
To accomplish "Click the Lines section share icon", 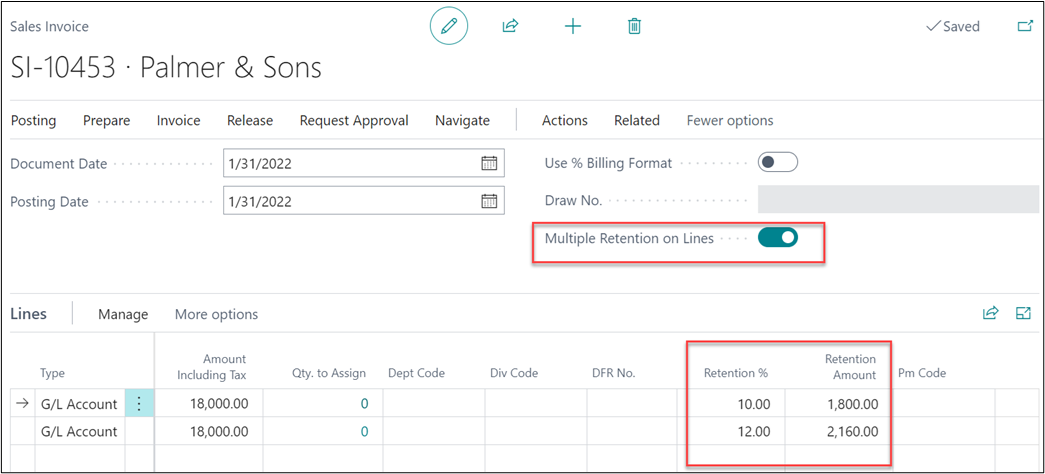I will (990, 313).
